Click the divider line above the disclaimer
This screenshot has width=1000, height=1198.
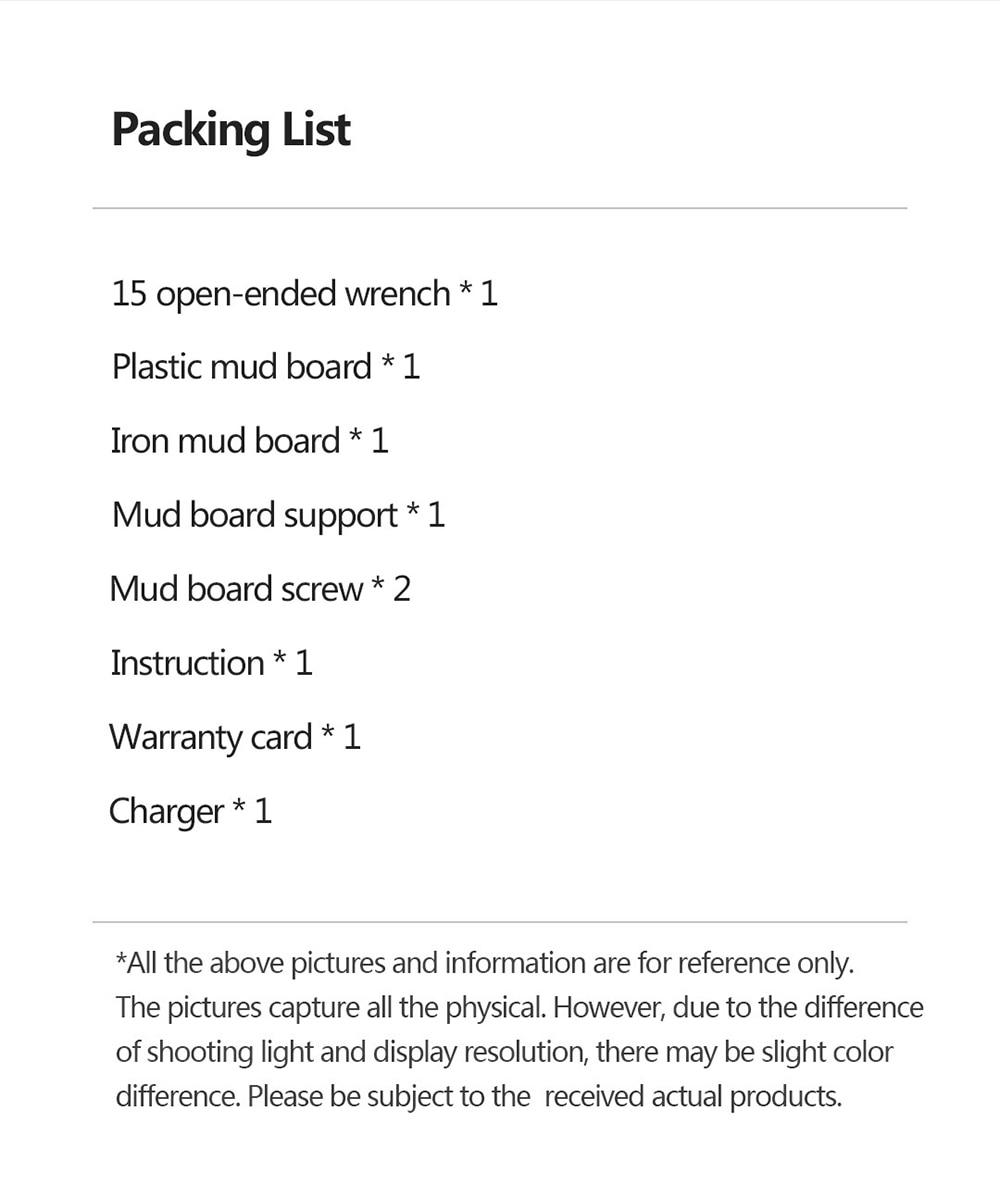coord(500,922)
